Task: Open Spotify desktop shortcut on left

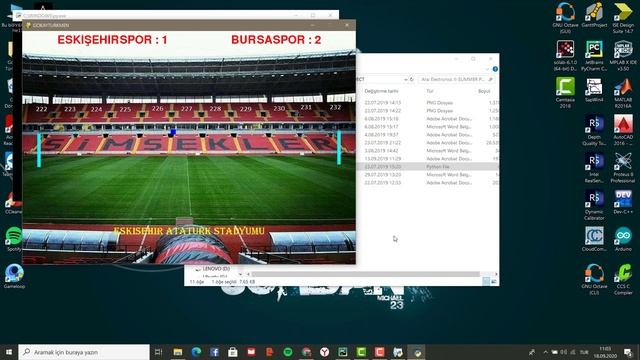Action: pyautogui.click(x=14, y=239)
